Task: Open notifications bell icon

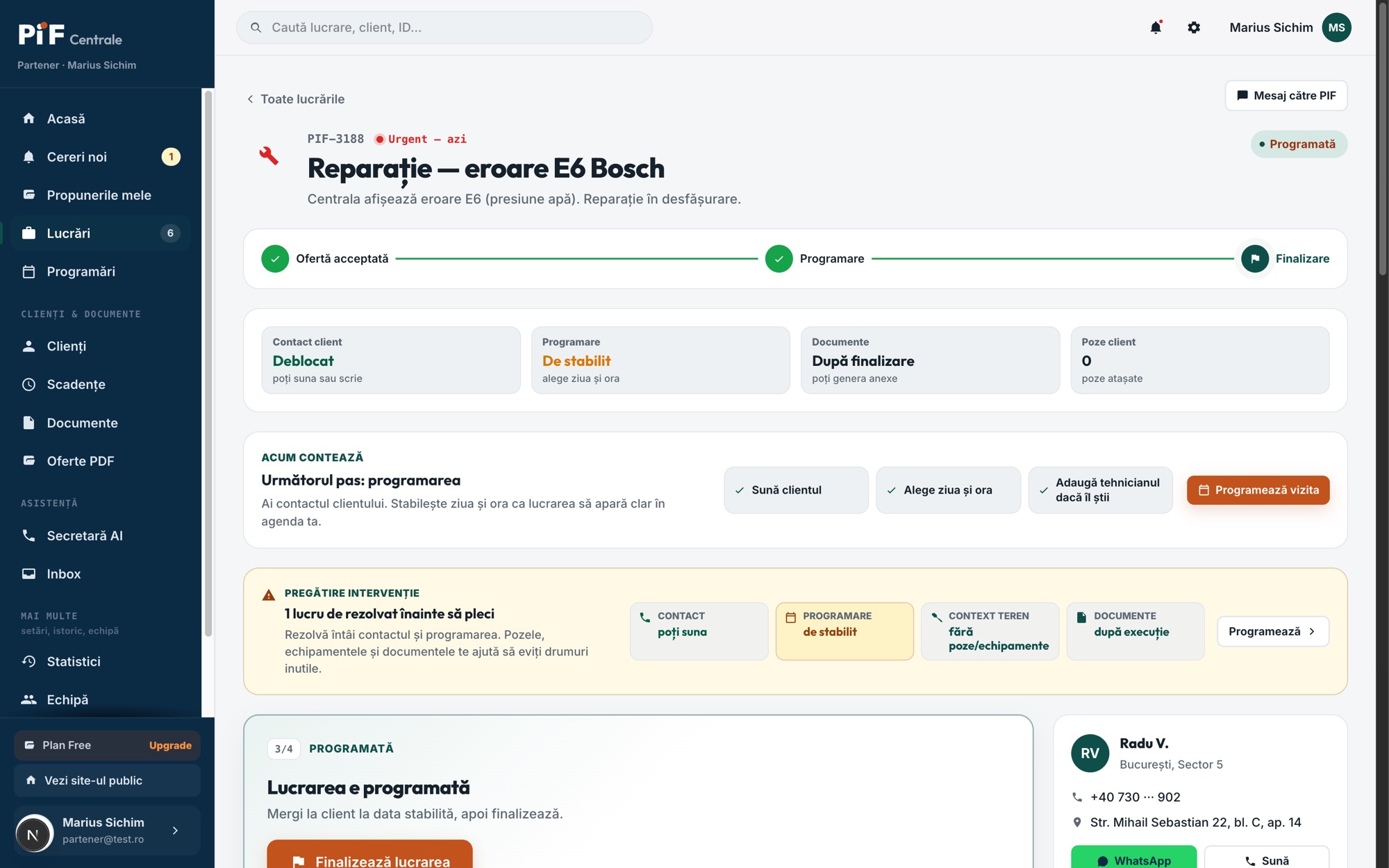Action: click(x=1156, y=28)
